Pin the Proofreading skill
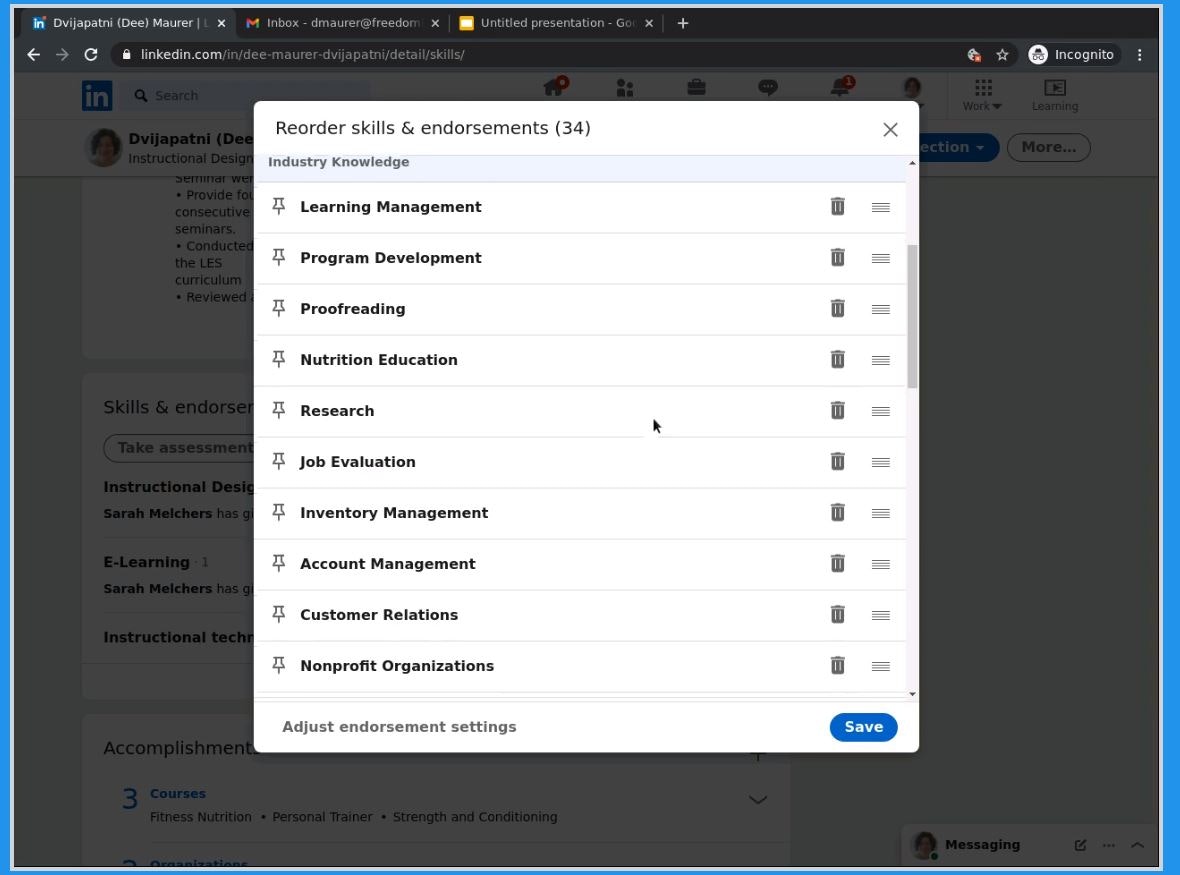Viewport: 1180px width, 875px height. coord(278,308)
